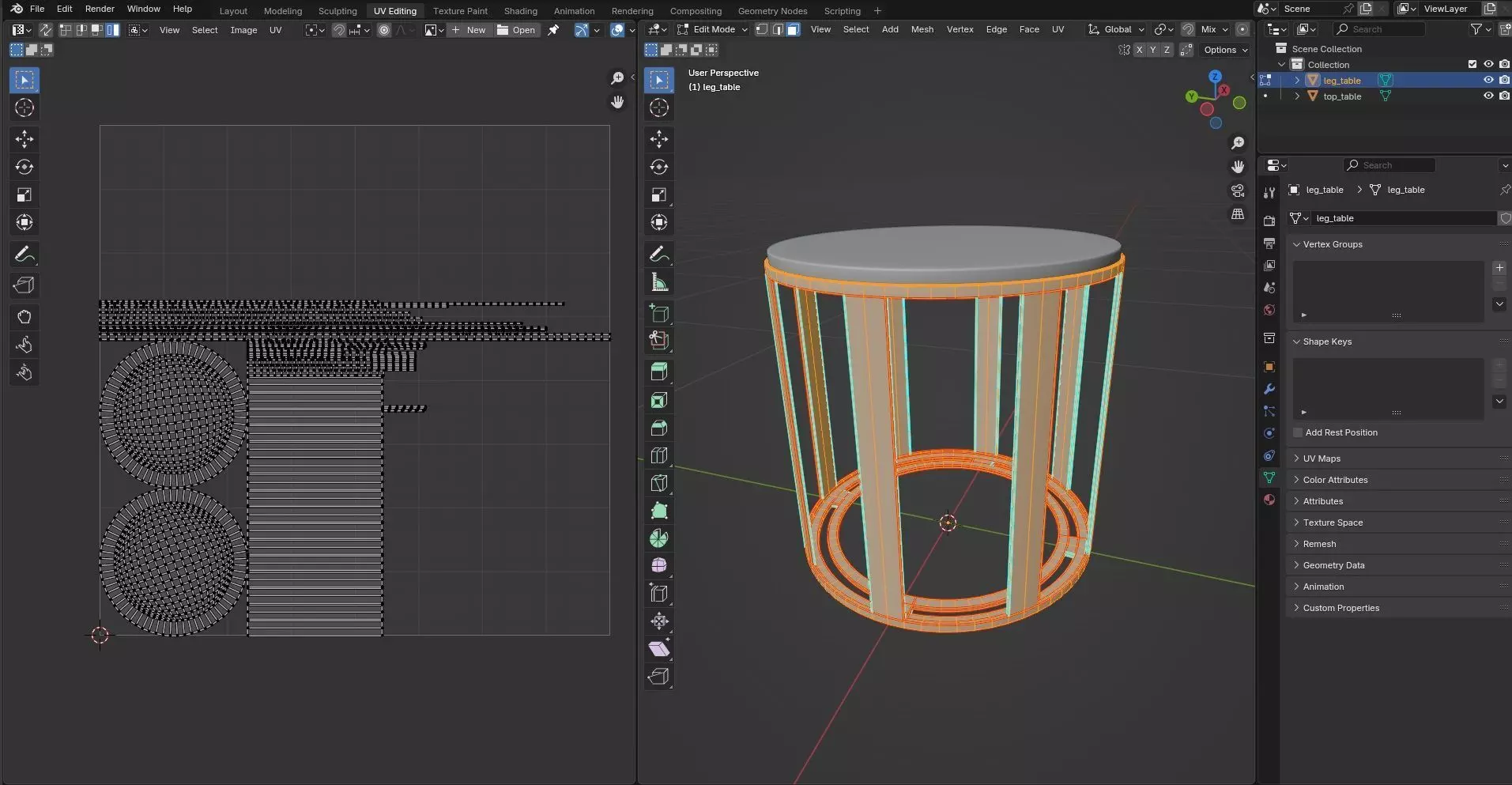Open the Edit Mode dropdown
The image size is (1512, 785).
(712, 29)
